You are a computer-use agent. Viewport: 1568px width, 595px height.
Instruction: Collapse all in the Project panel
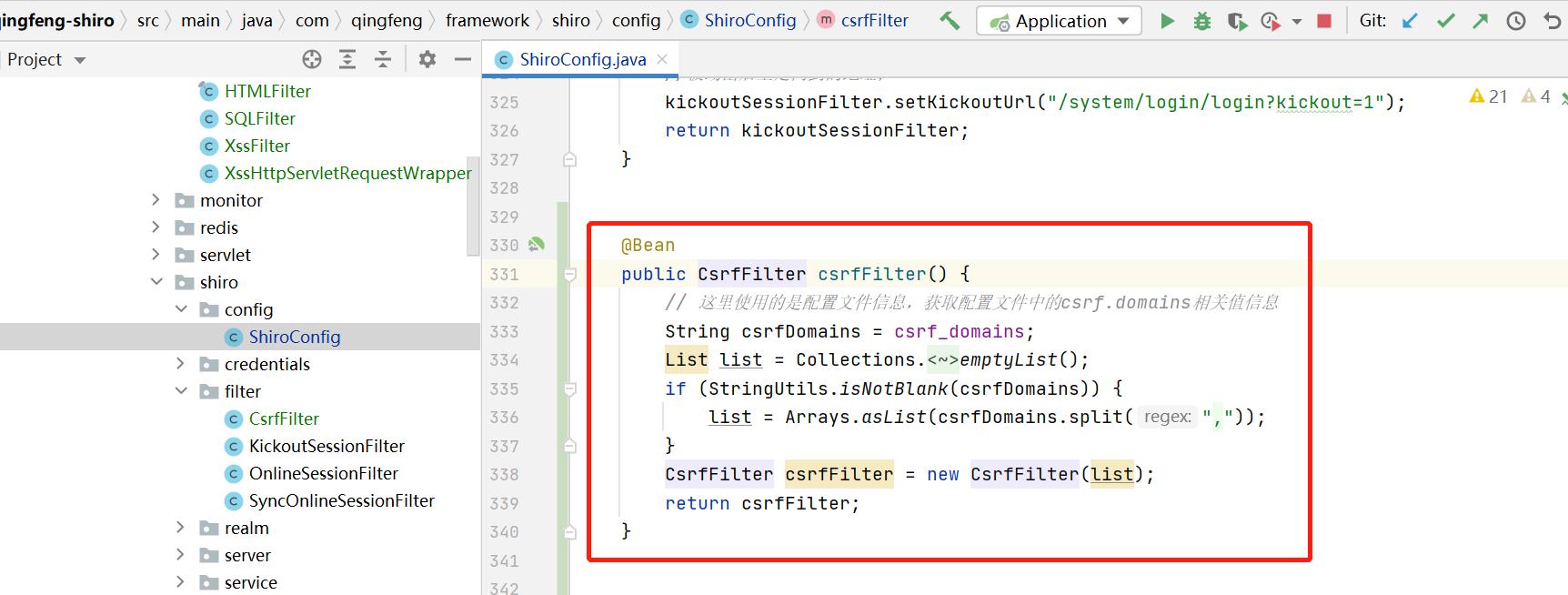[x=383, y=59]
